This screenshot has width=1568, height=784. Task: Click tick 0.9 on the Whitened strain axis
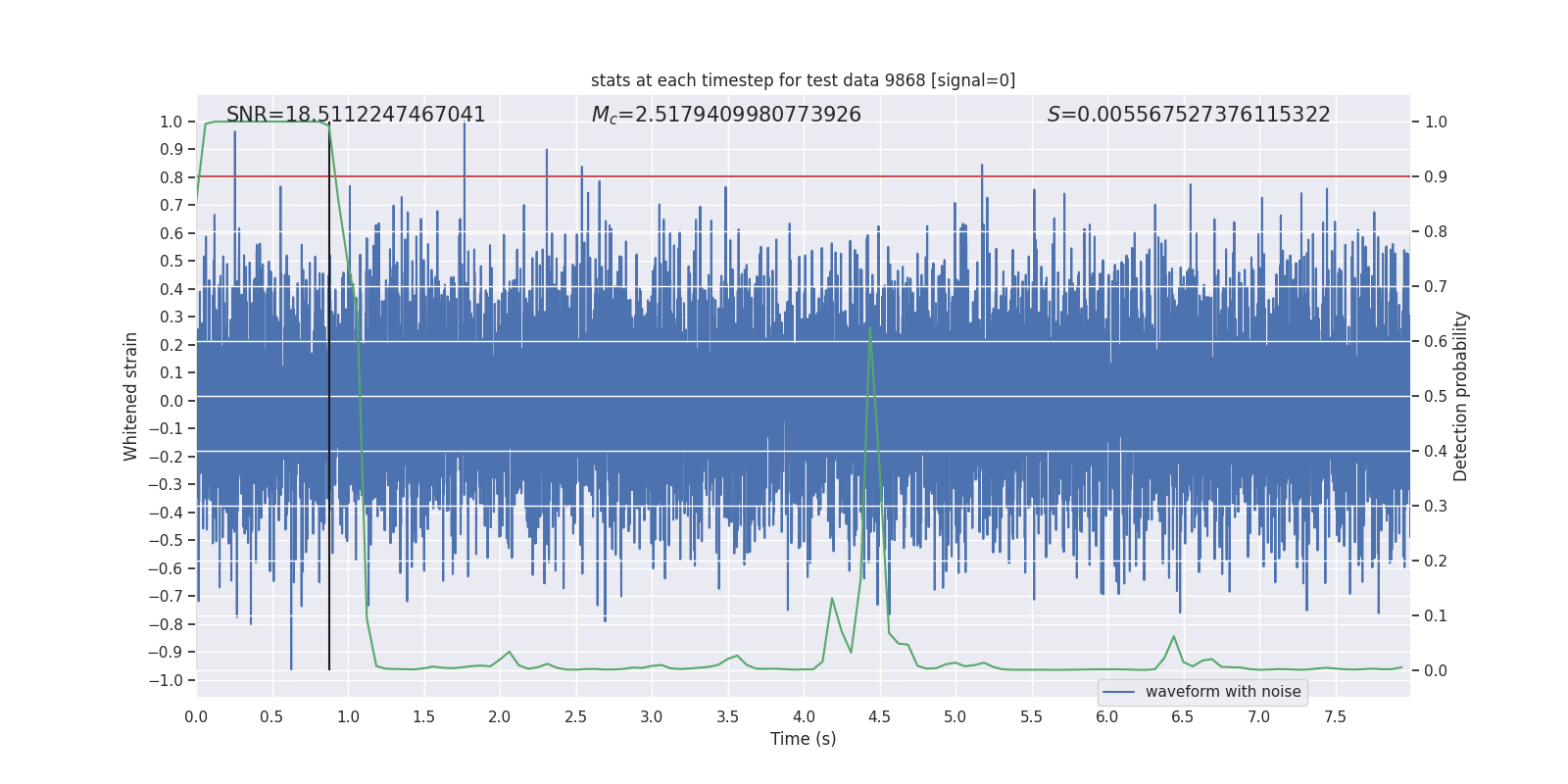coord(171,149)
